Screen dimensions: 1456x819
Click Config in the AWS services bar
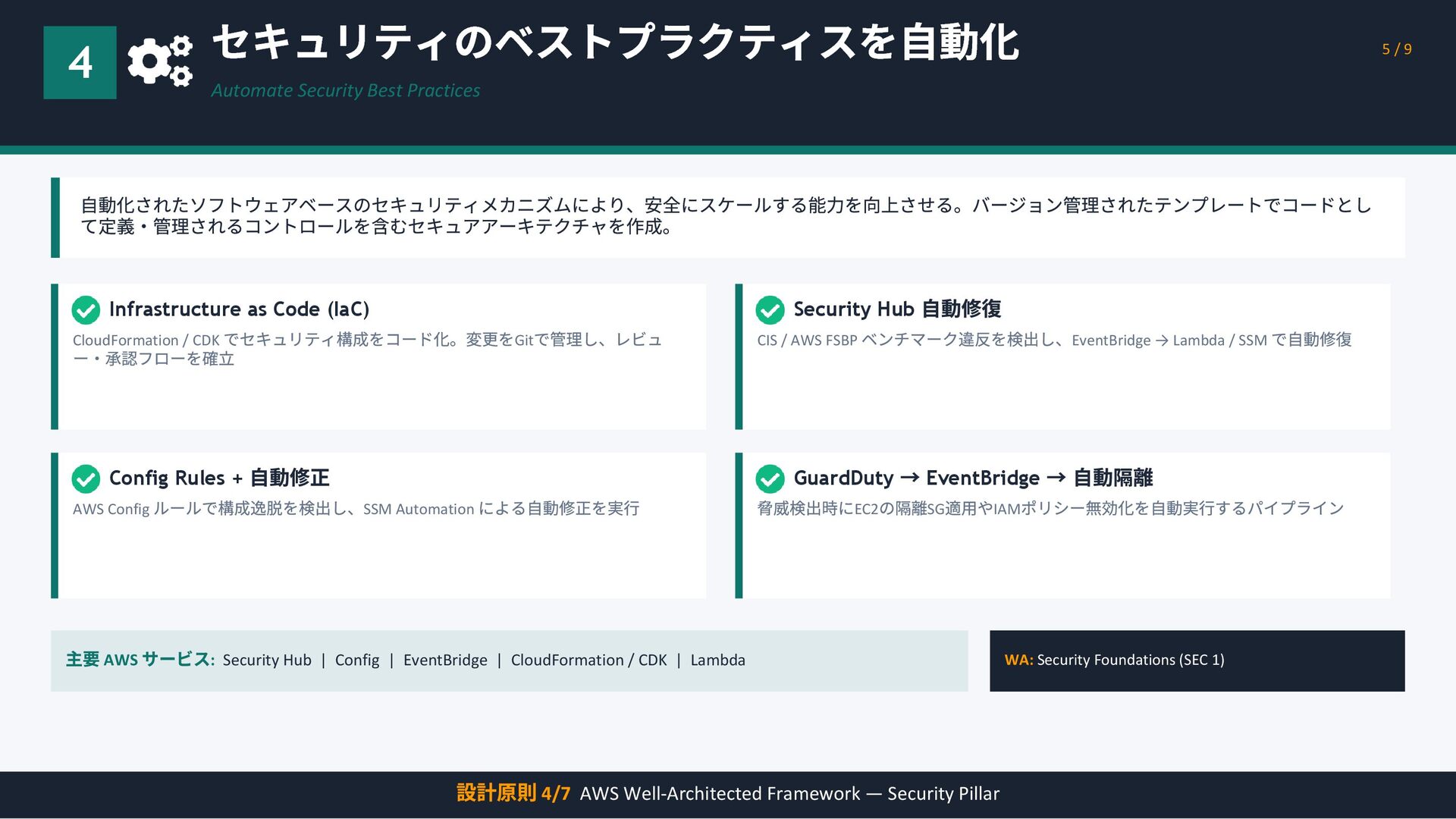[x=357, y=661]
